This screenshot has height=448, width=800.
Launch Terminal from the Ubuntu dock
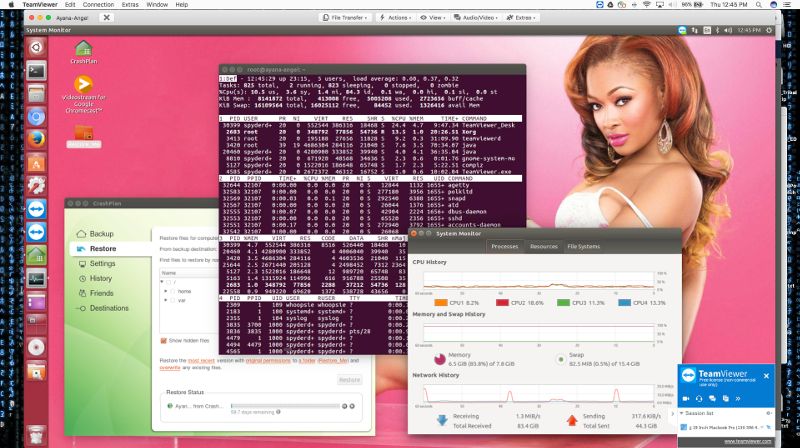pos(36,71)
